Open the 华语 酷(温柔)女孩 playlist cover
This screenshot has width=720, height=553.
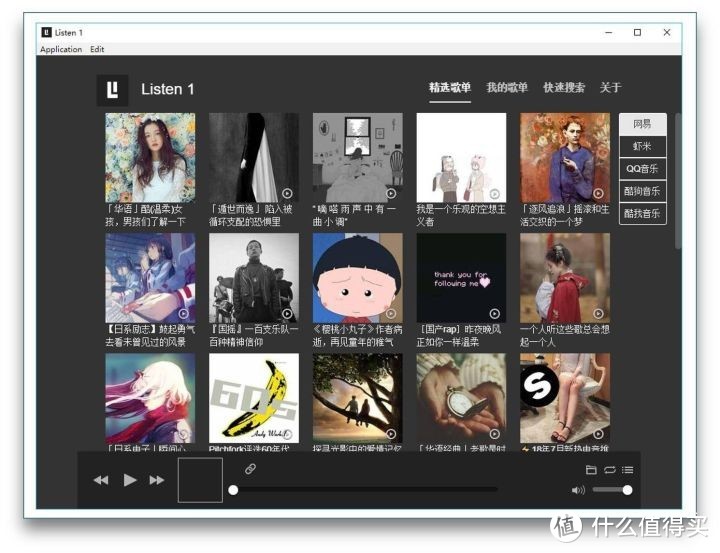tap(150, 158)
